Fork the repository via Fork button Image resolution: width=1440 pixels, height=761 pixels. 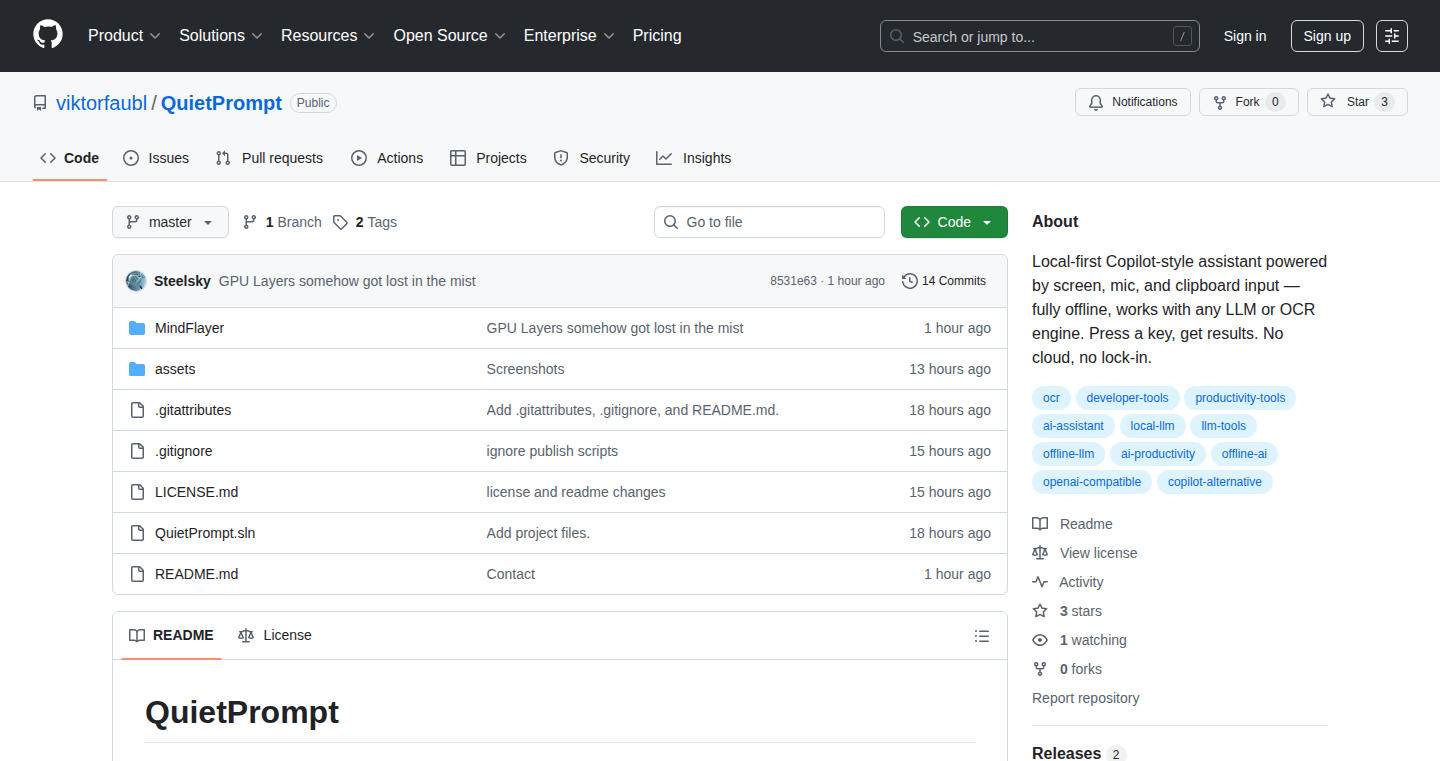pyautogui.click(x=1248, y=102)
